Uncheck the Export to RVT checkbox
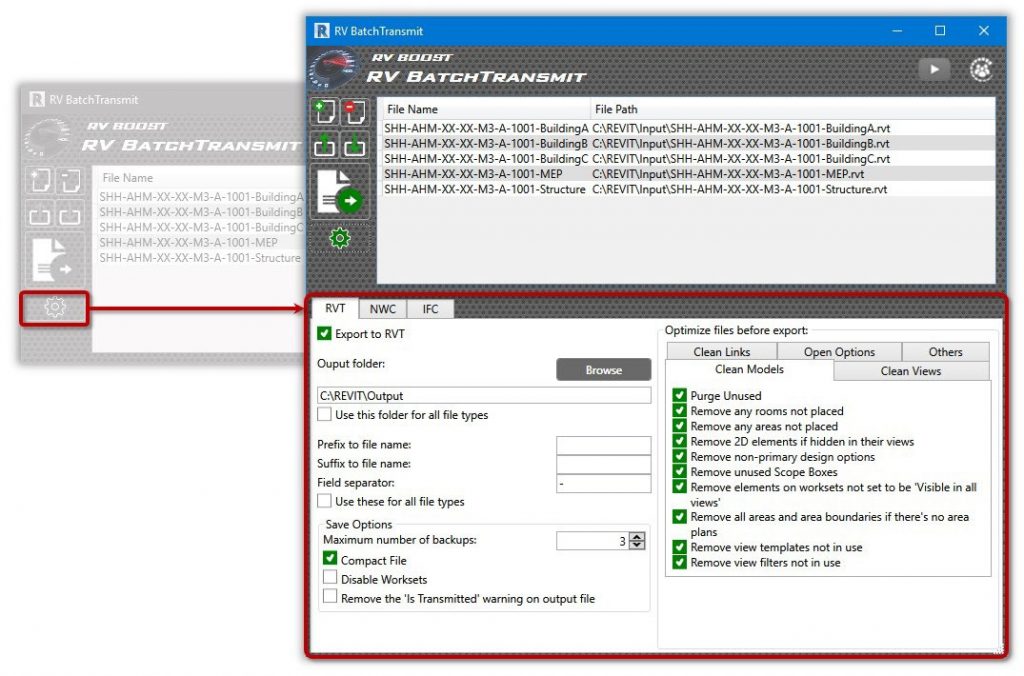The height and width of the screenshot is (676, 1024). pos(324,334)
